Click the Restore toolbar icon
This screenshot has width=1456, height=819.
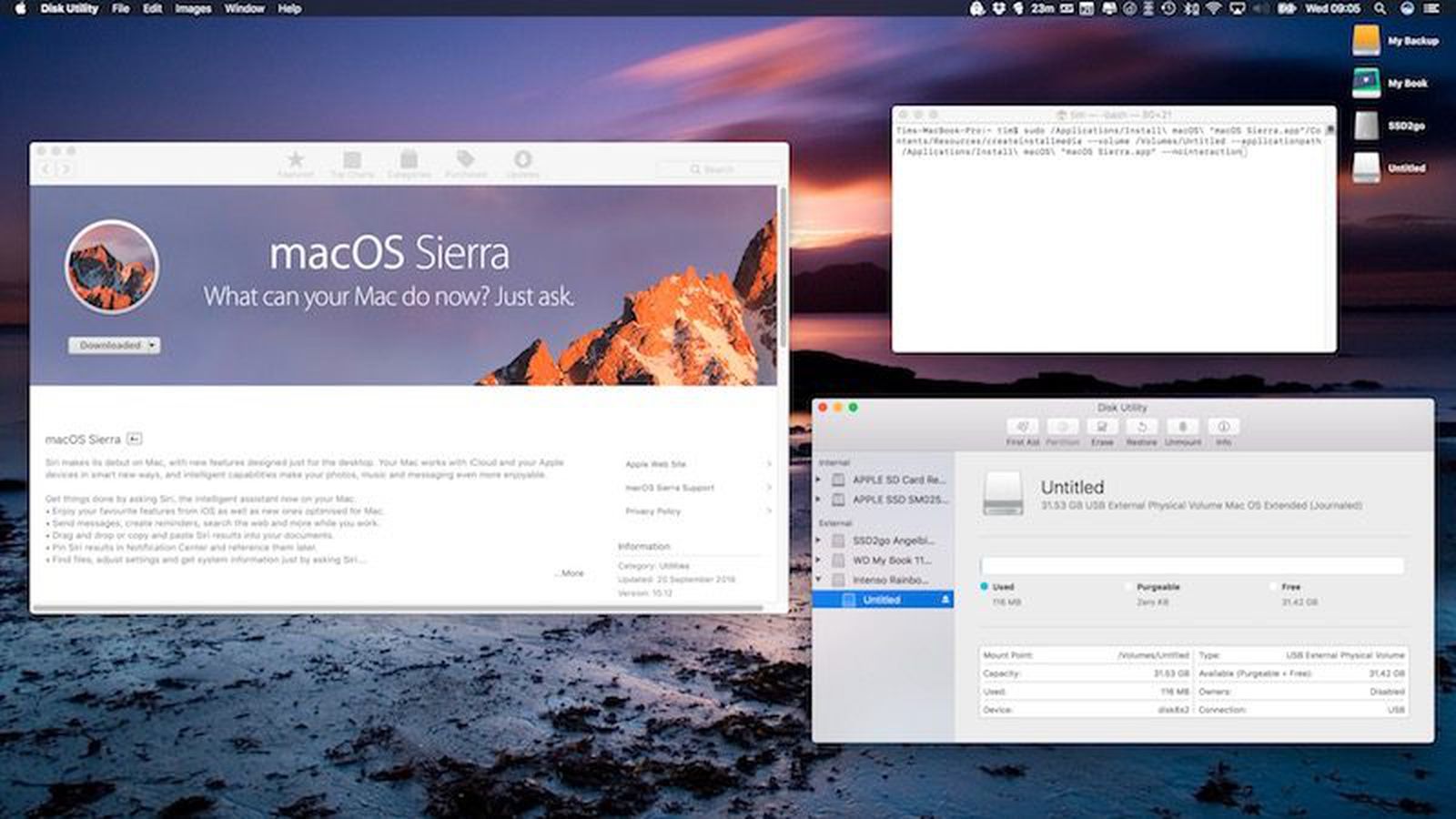click(x=1142, y=428)
